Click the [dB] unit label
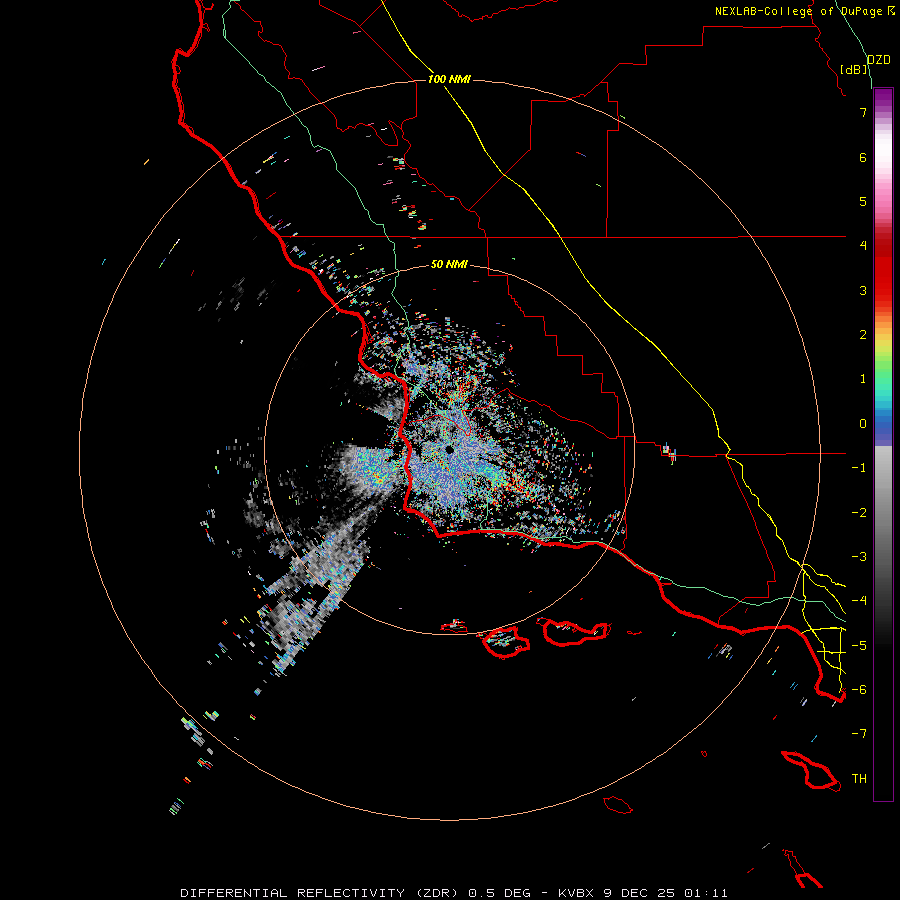Screen dimensions: 900x900 point(854,69)
